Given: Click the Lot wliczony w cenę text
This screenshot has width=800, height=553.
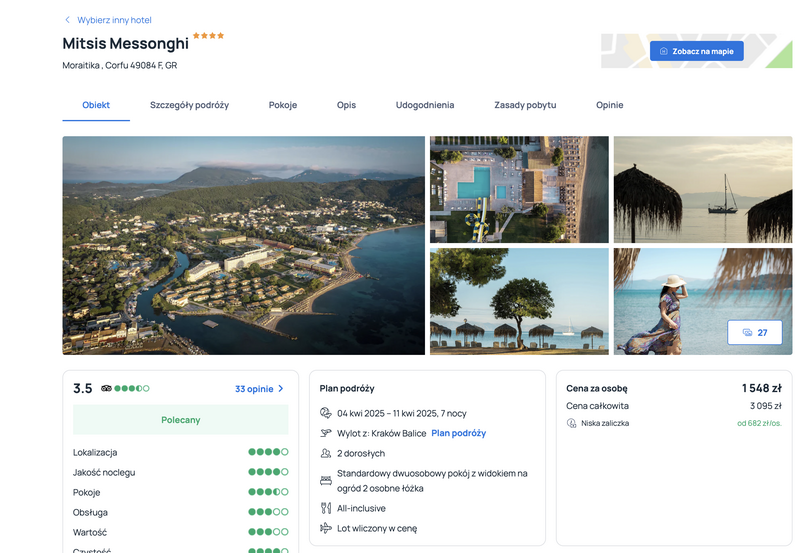Looking at the screenshot, I should 377,529.
